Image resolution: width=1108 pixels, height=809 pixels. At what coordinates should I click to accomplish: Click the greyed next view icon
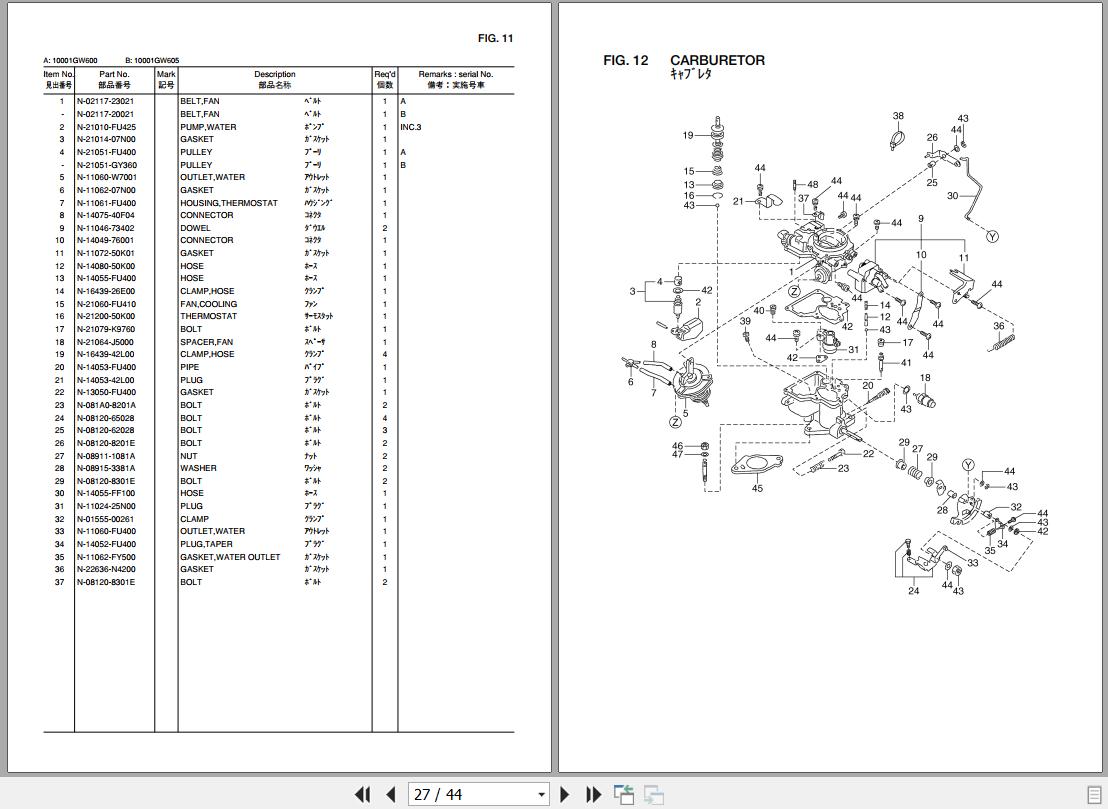click(654, 794)
